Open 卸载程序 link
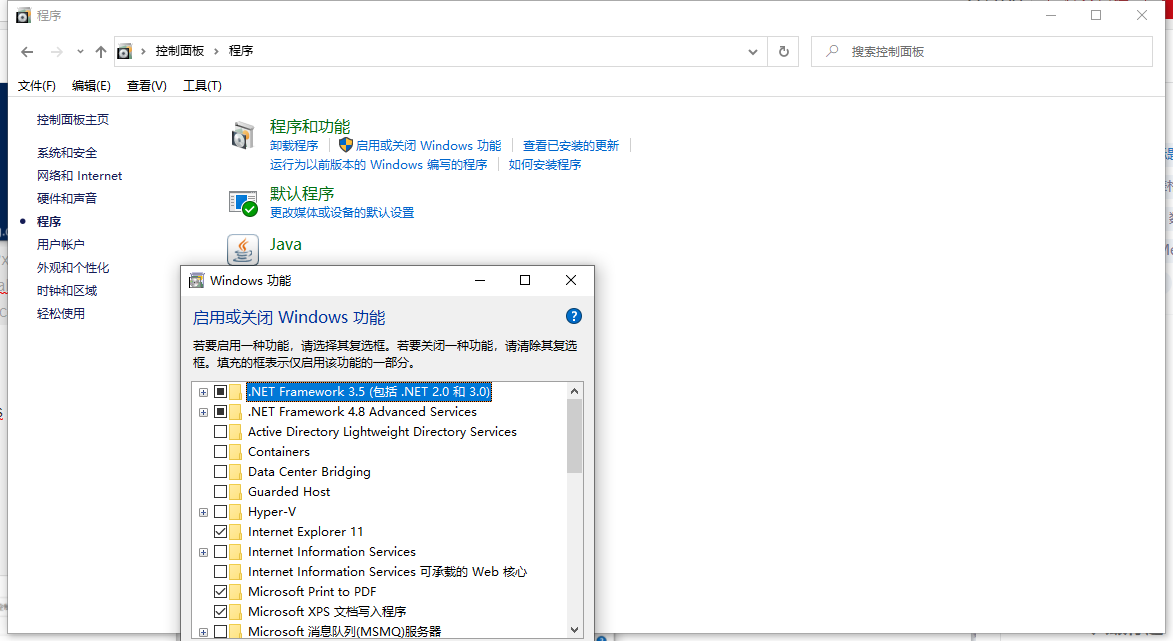Image resolution: width=1173 pixels, height=641 pixels. pyautogui.click(x=294, y=146)
